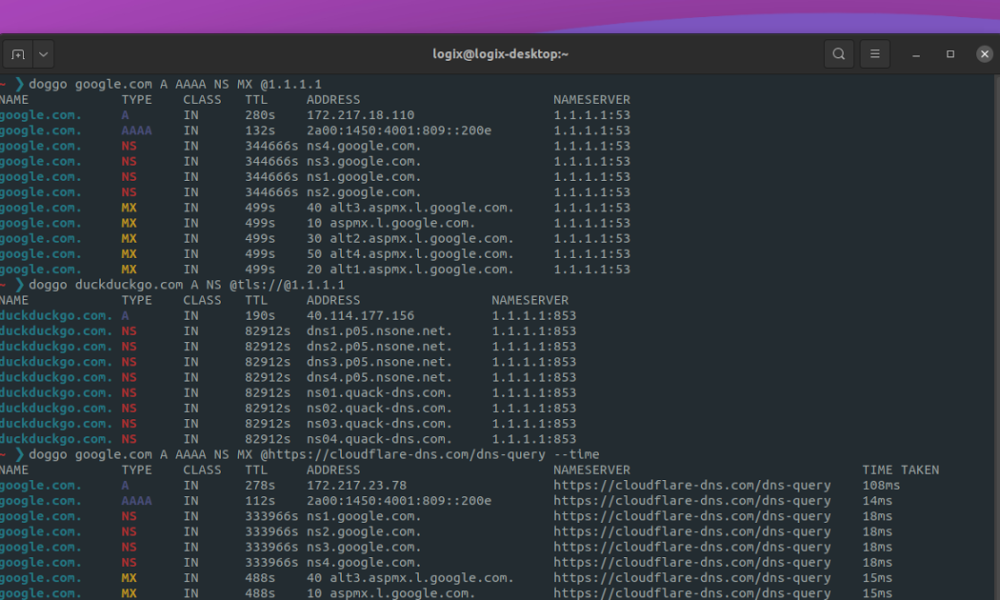Expand the new tab dropdown arrow
Screen dimensions: 1000x600
click(43, 54)
